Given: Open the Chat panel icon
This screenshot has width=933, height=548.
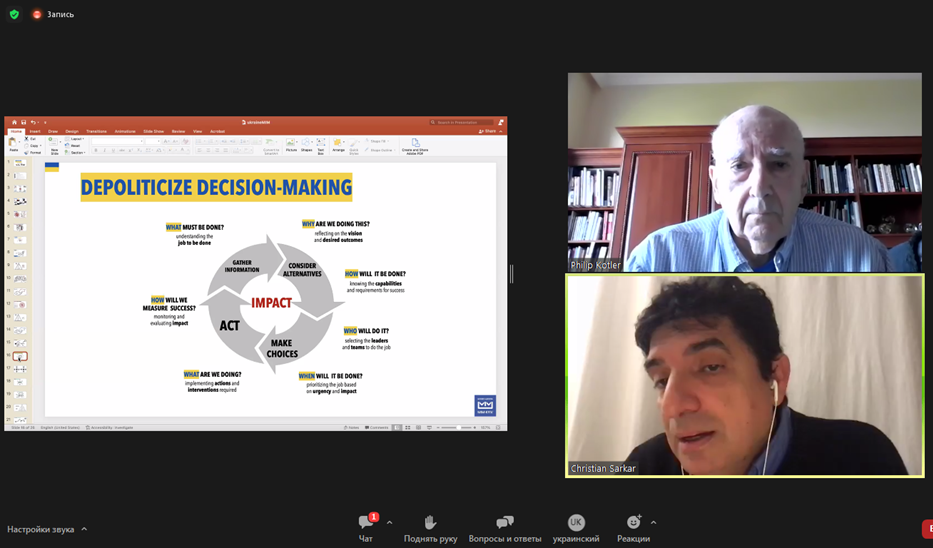Looking at the screenshot, I should tap(365, 523).
